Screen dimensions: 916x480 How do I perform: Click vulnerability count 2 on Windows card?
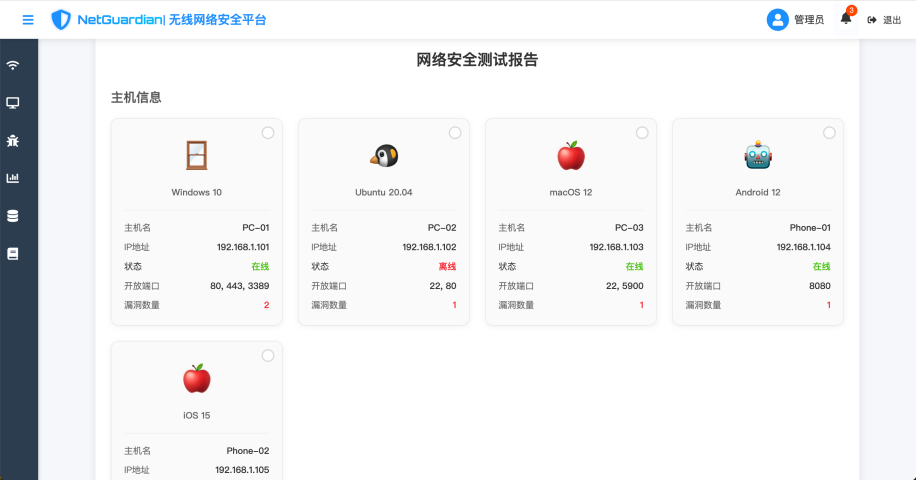click(266, 305)
